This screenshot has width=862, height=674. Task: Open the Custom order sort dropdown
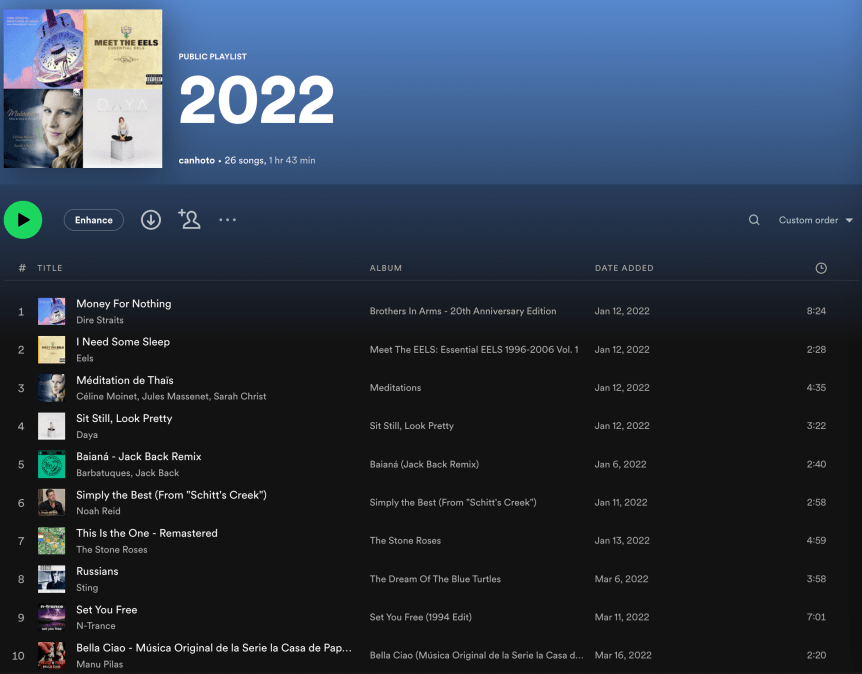[x=815, y=220]
